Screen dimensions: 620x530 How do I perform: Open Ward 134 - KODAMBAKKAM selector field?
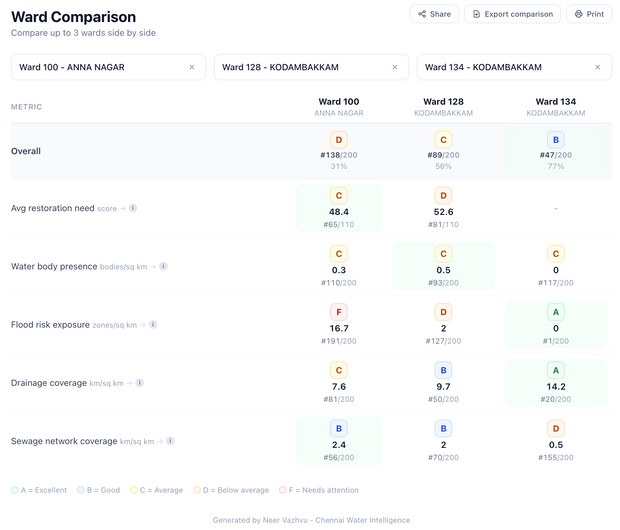[x=503, y=67]
